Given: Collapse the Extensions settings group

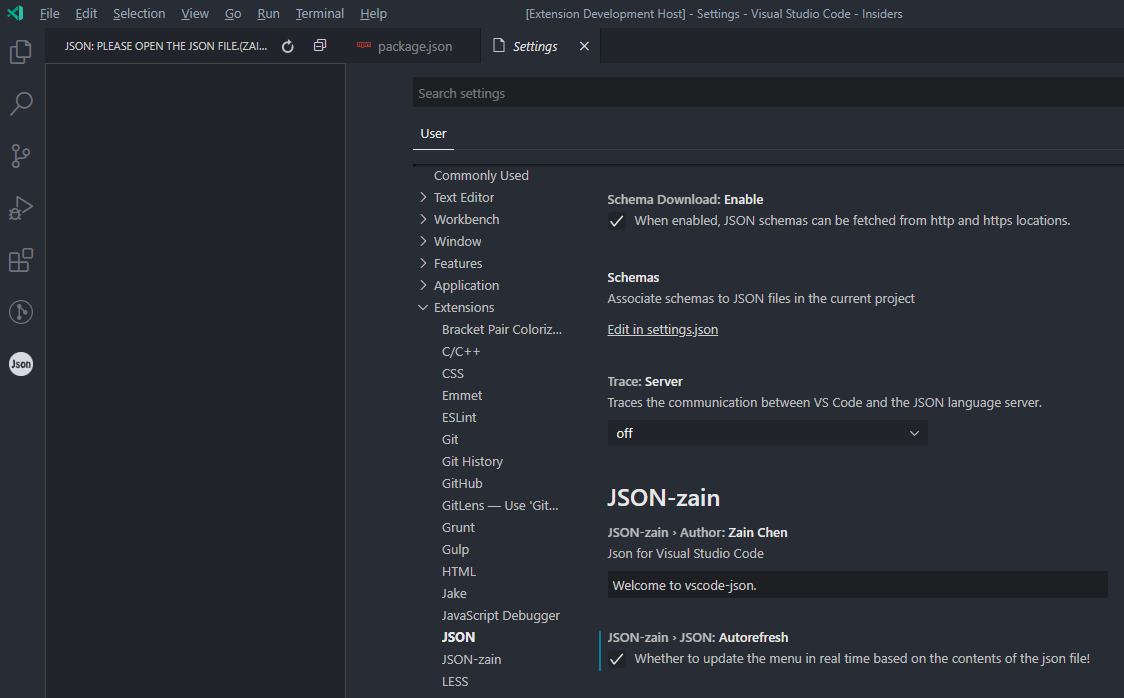Looking at the screenshot, I should point(423,307).
